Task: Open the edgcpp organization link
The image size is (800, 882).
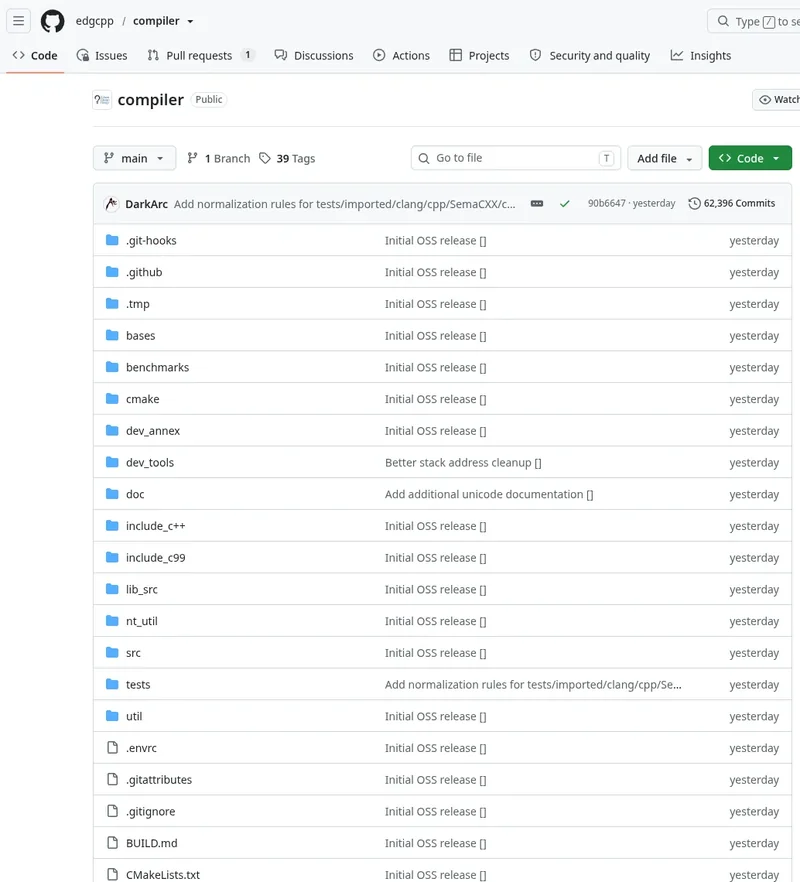Action: tap(95, 21)
